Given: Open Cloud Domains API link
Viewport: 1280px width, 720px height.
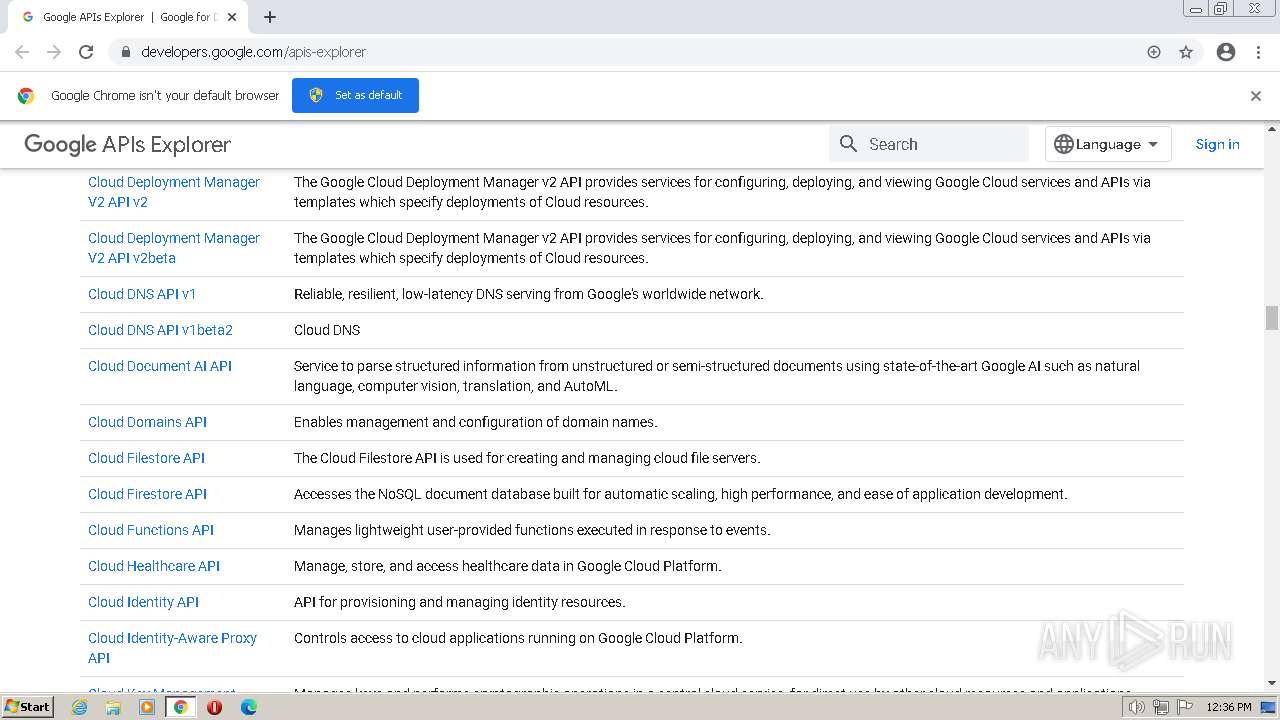Looking at the screenshot, I should pyautogui.click(x=147, y=422).
